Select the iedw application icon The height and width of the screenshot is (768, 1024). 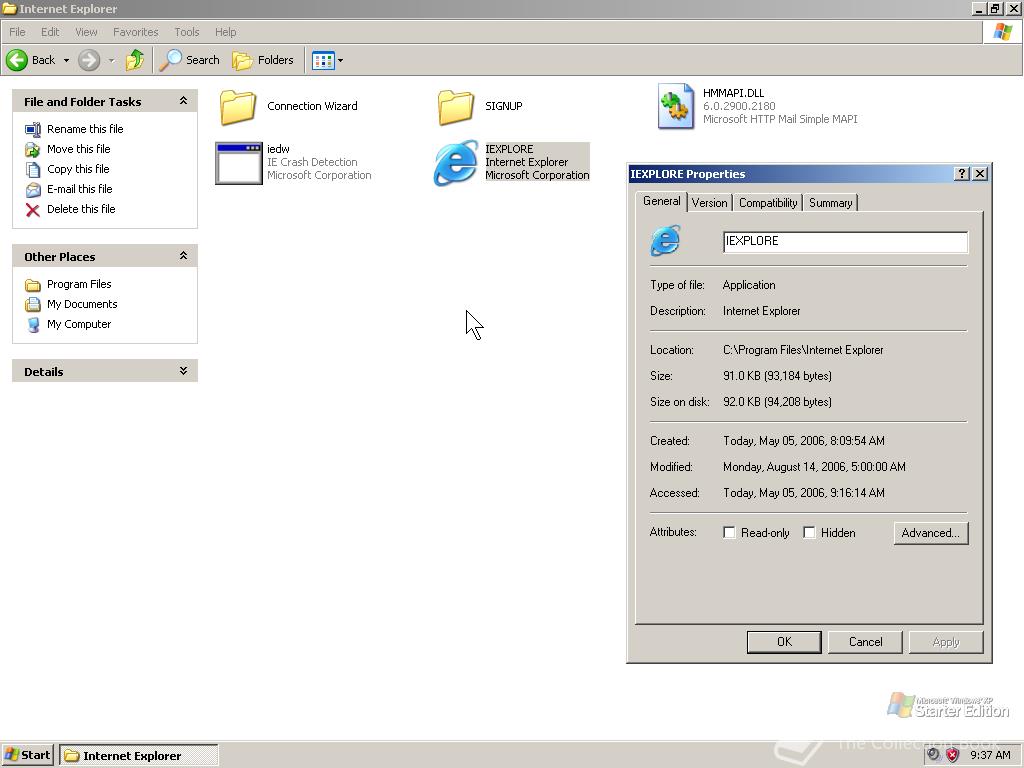tap(239, 163)
